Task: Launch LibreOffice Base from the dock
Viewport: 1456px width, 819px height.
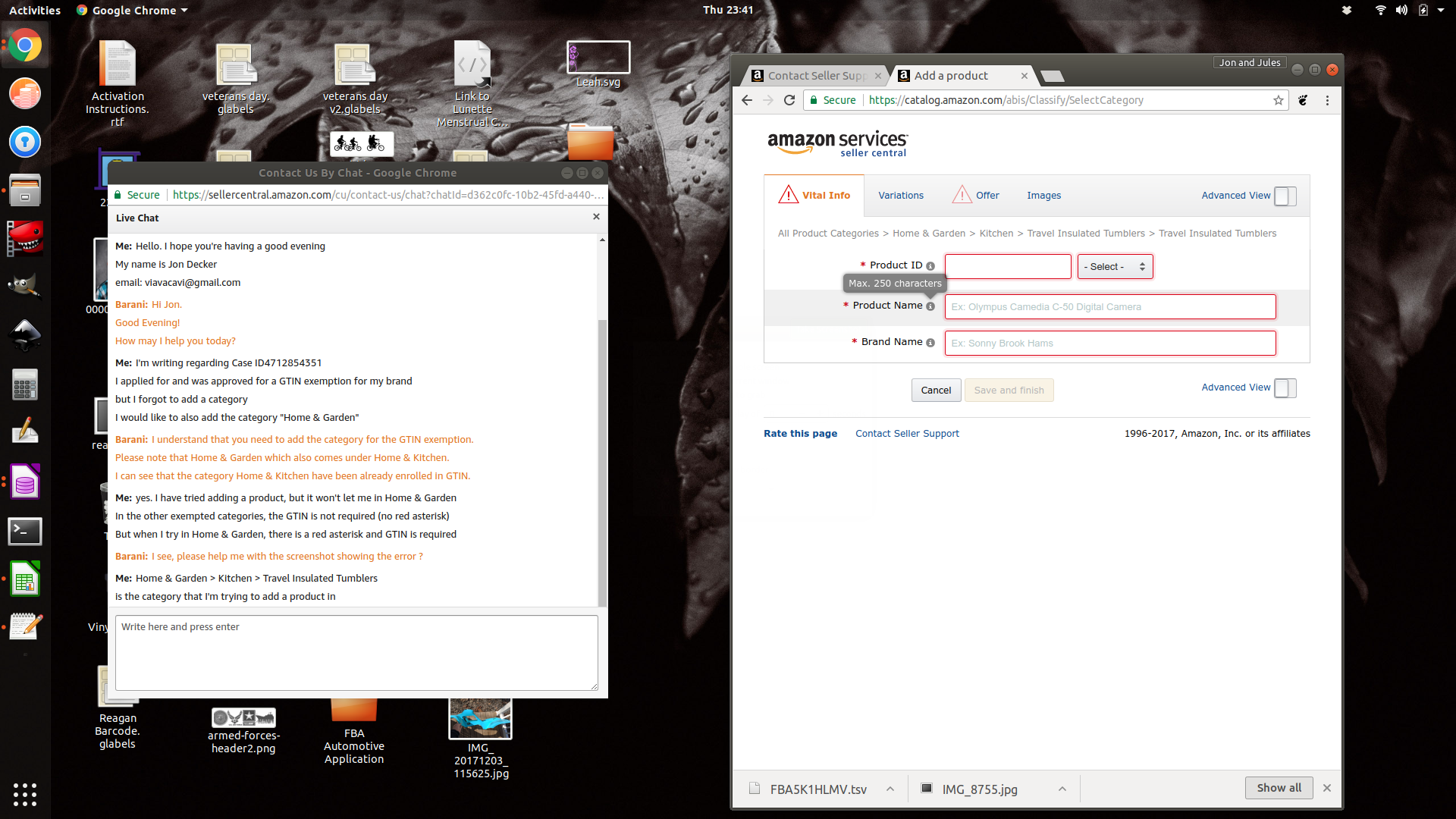Action: 25,482
